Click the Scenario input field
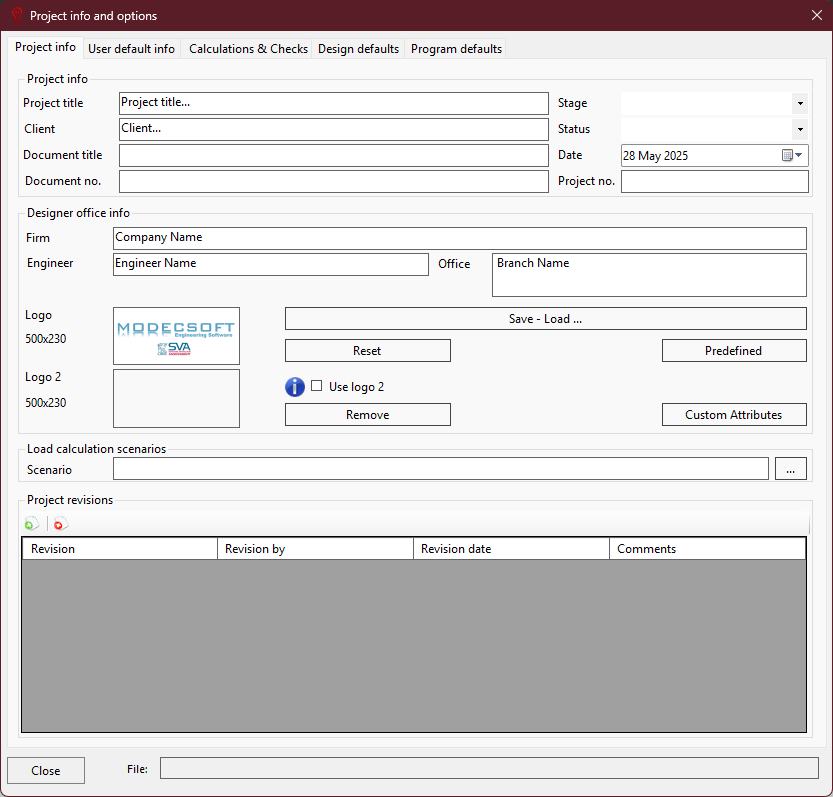The image size is (833, 797). point(440,469)
